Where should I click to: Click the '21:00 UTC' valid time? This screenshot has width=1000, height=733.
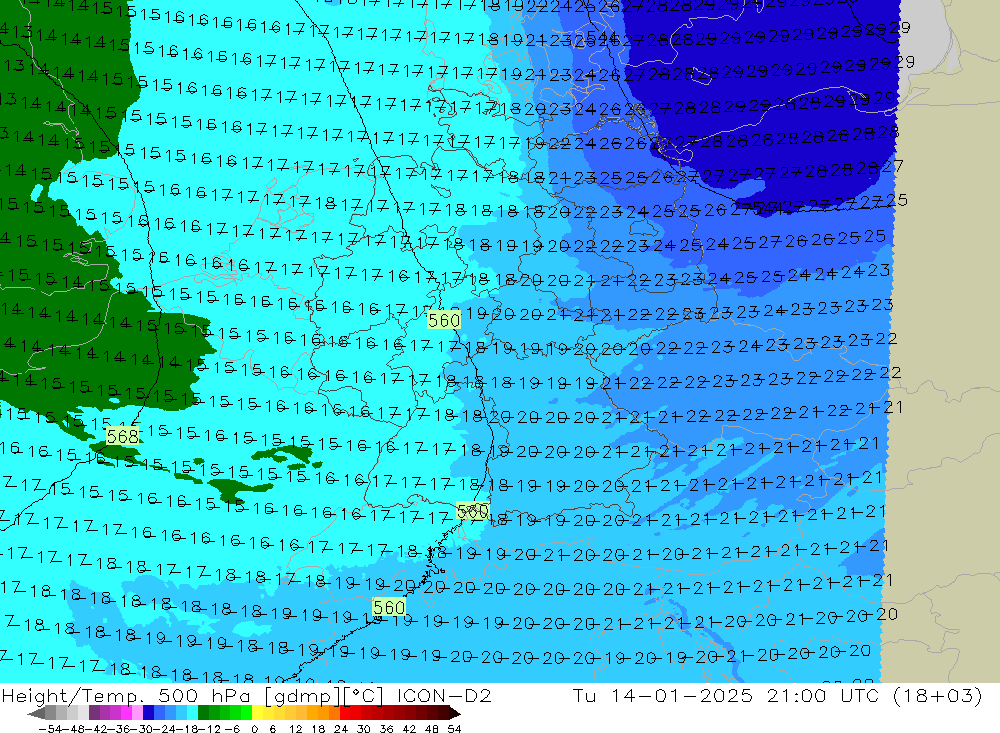(x=823, y=695)
